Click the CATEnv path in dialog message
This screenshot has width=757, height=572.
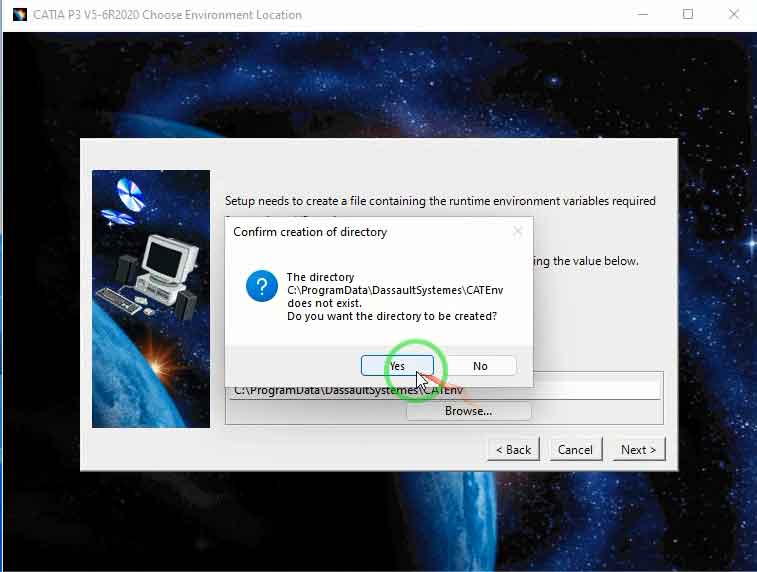coord(394,290)
